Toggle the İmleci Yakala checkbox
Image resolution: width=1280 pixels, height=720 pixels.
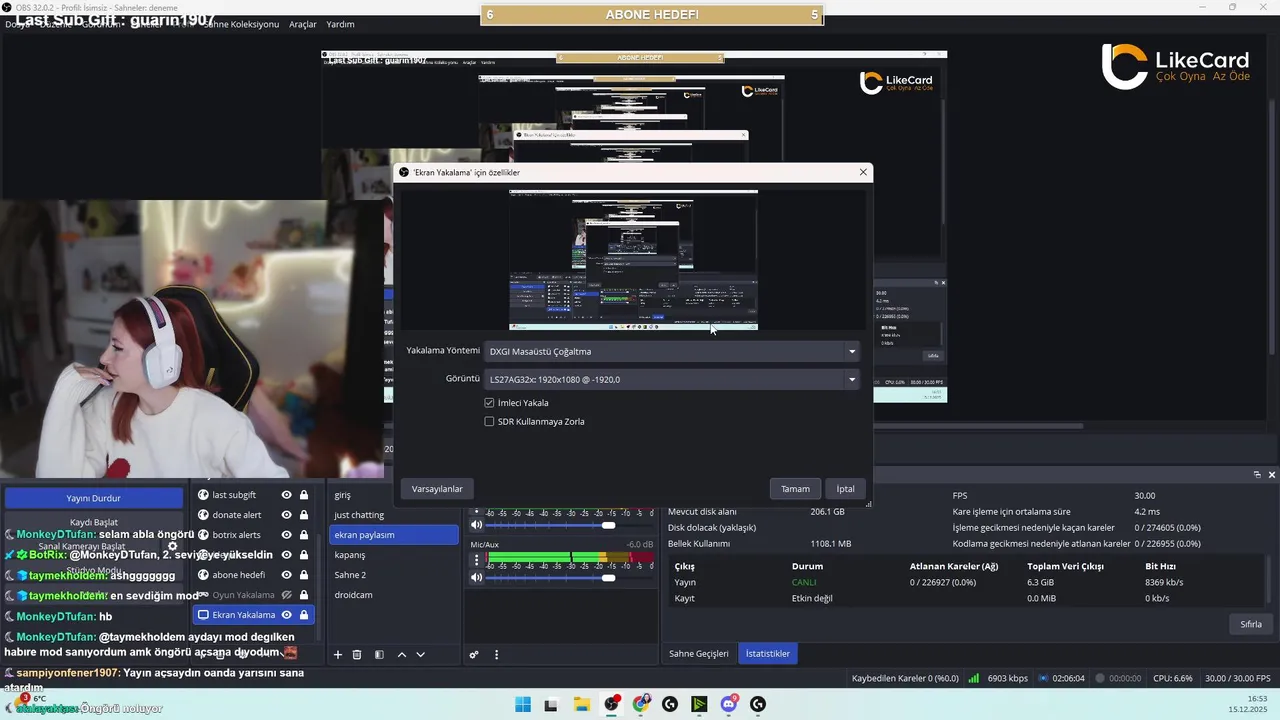click(489, 403)
